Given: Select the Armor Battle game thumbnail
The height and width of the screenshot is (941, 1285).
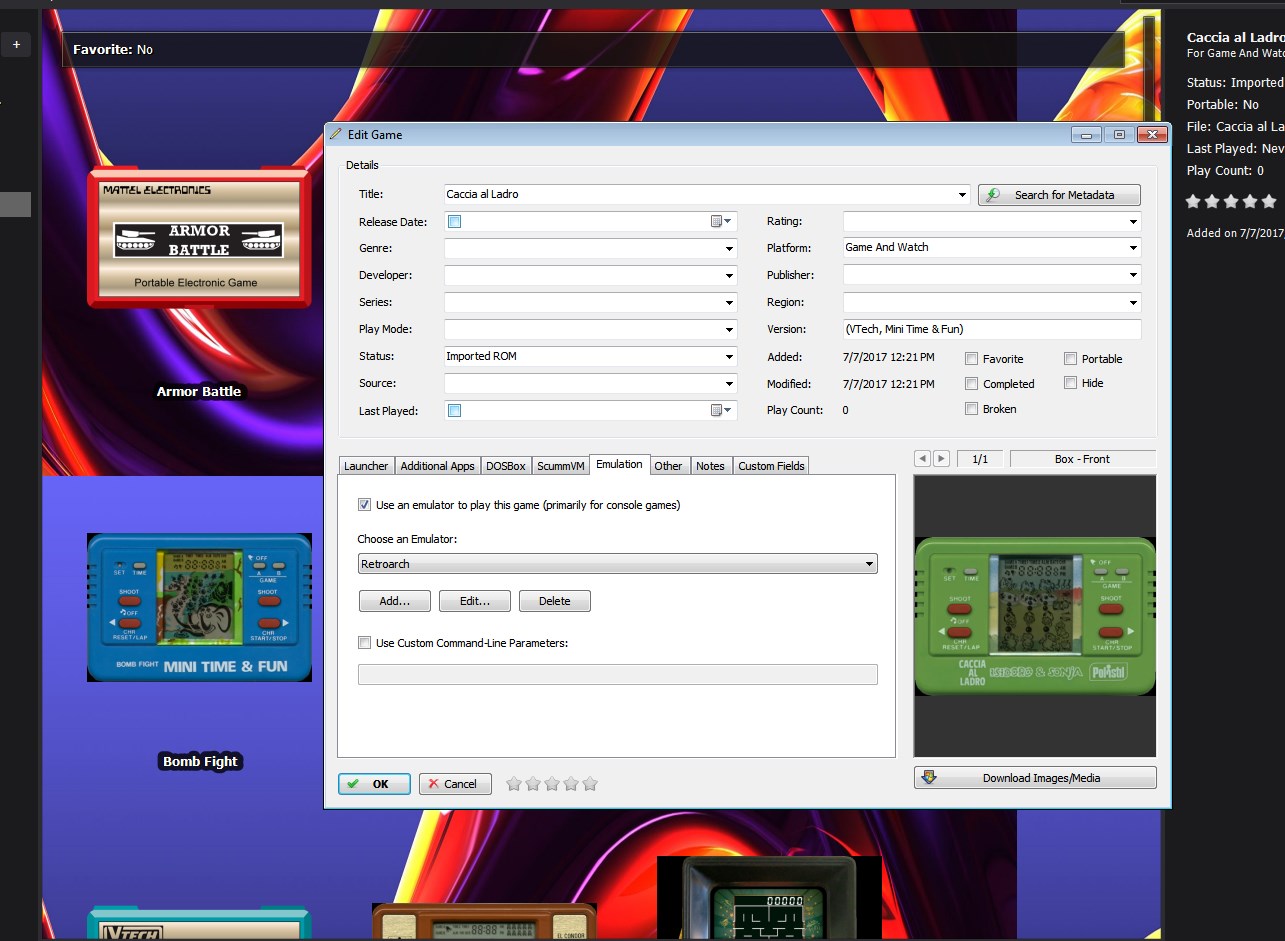Looking at the screenshot, I should click(199, 236).
